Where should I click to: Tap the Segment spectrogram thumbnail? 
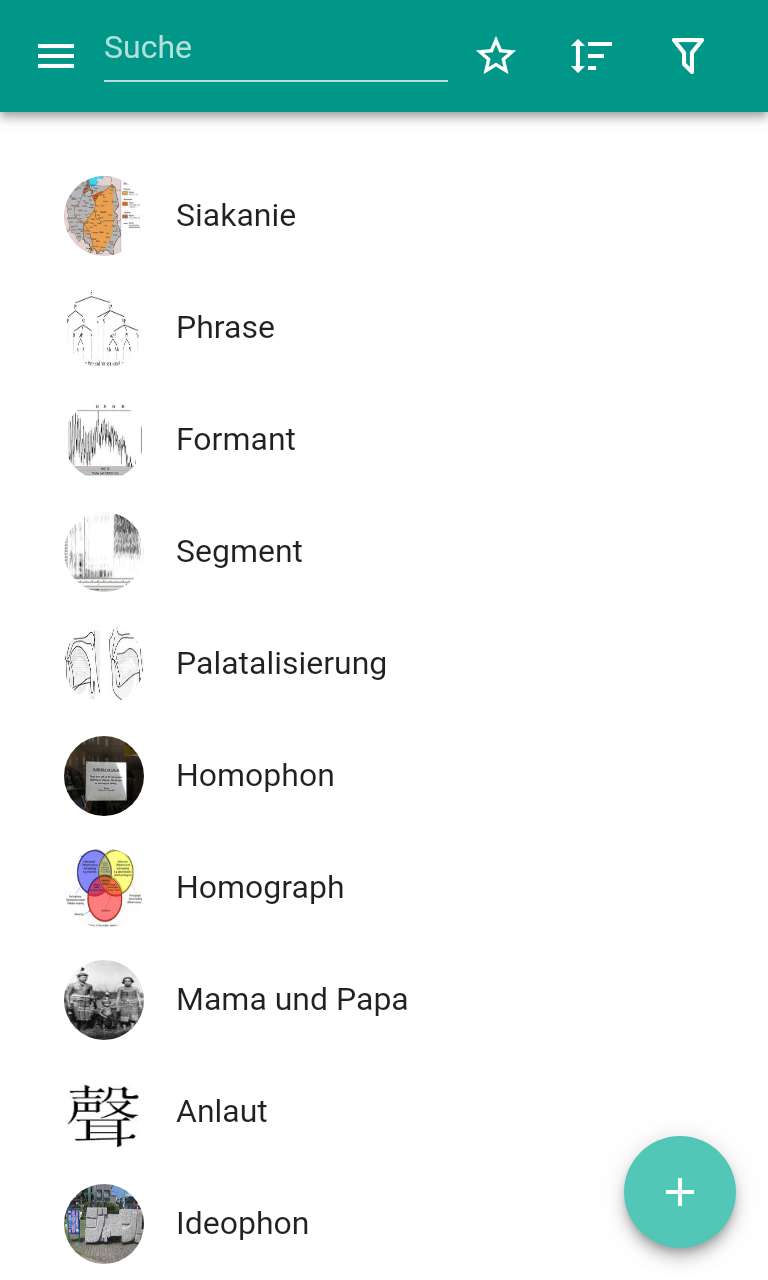[104, 552]
